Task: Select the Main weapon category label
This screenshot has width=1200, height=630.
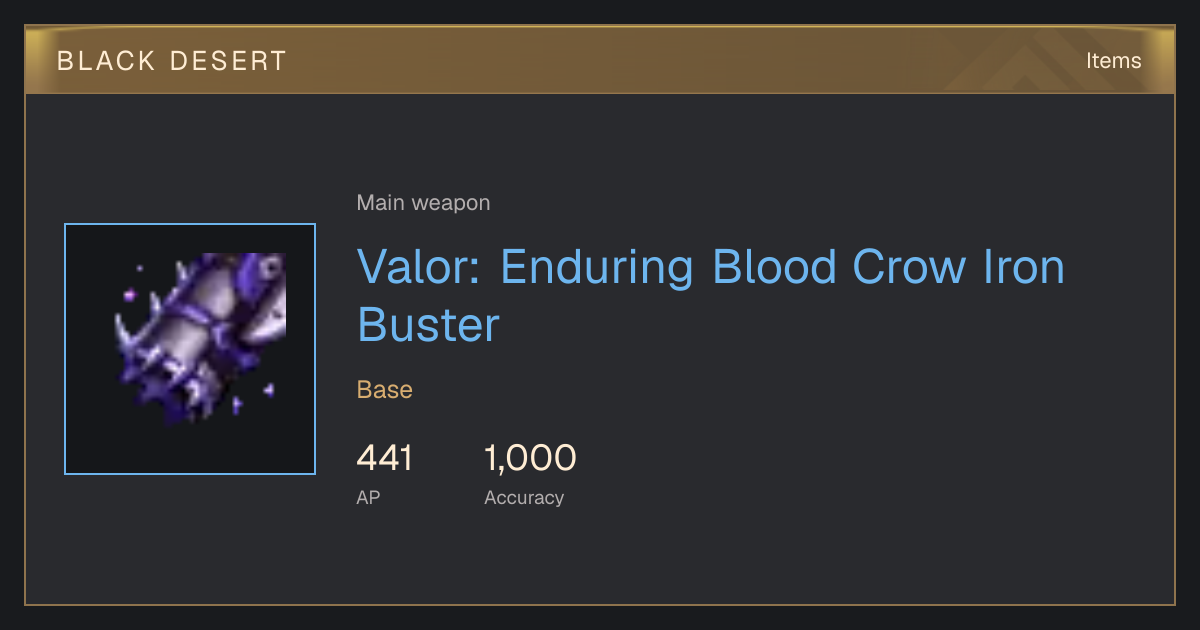Action: (x=423, y=203)
